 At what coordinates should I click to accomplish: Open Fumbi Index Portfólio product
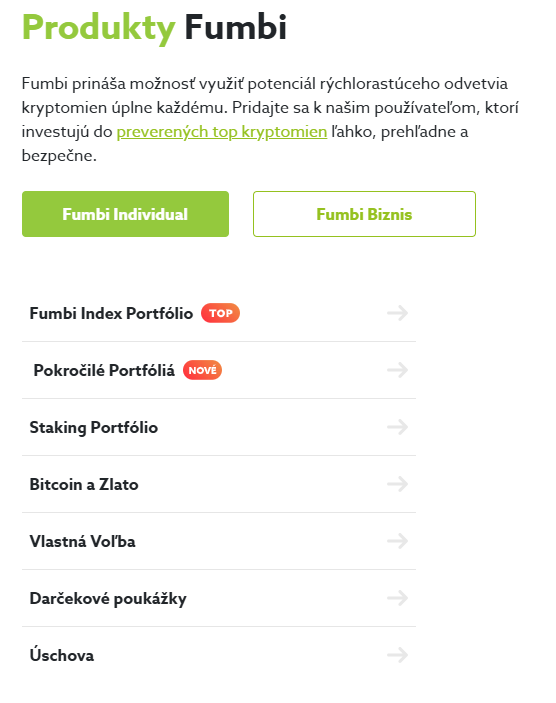pos(219,313)
